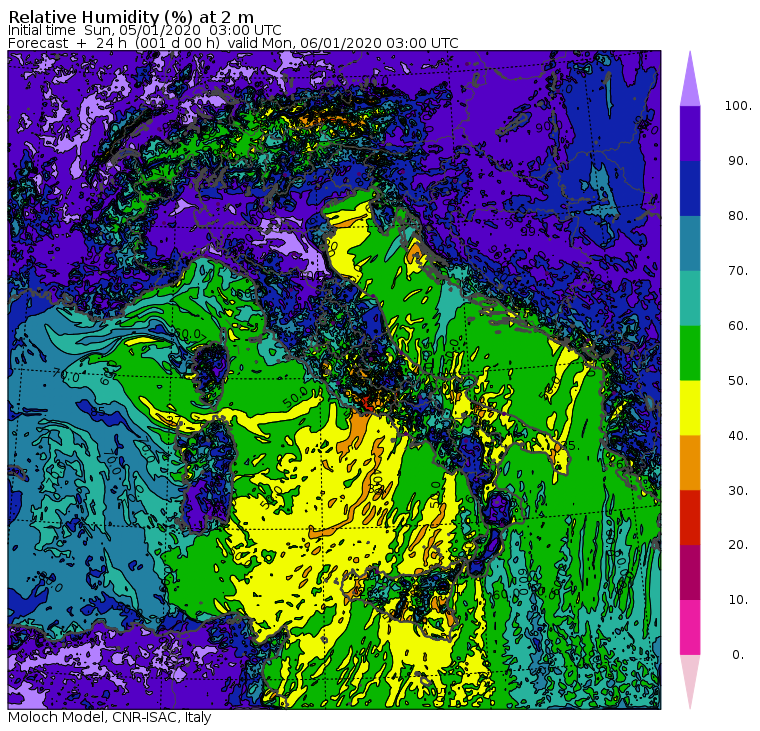Image resolution: width=760 pixels, height=731 pixels.
Task: Click the 20-30 red colorbar segment
Action: pyautogui.click(x=690, y=518)
